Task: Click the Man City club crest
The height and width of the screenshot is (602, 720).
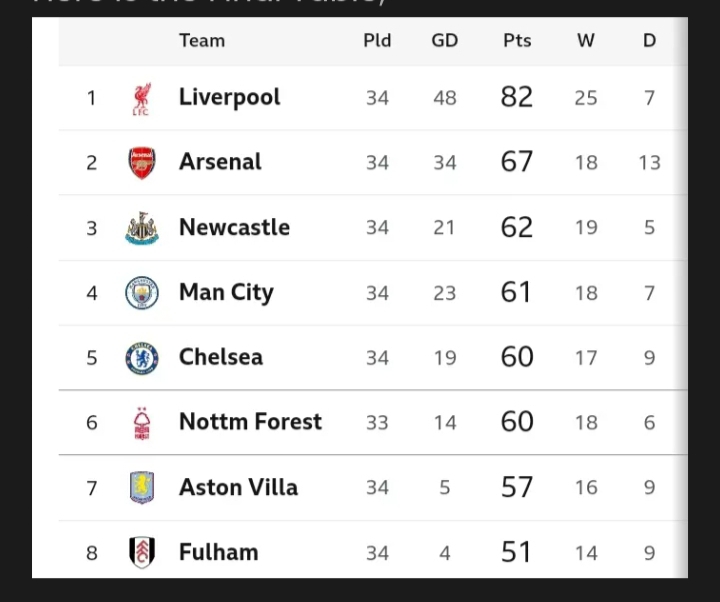Action: 142,293
